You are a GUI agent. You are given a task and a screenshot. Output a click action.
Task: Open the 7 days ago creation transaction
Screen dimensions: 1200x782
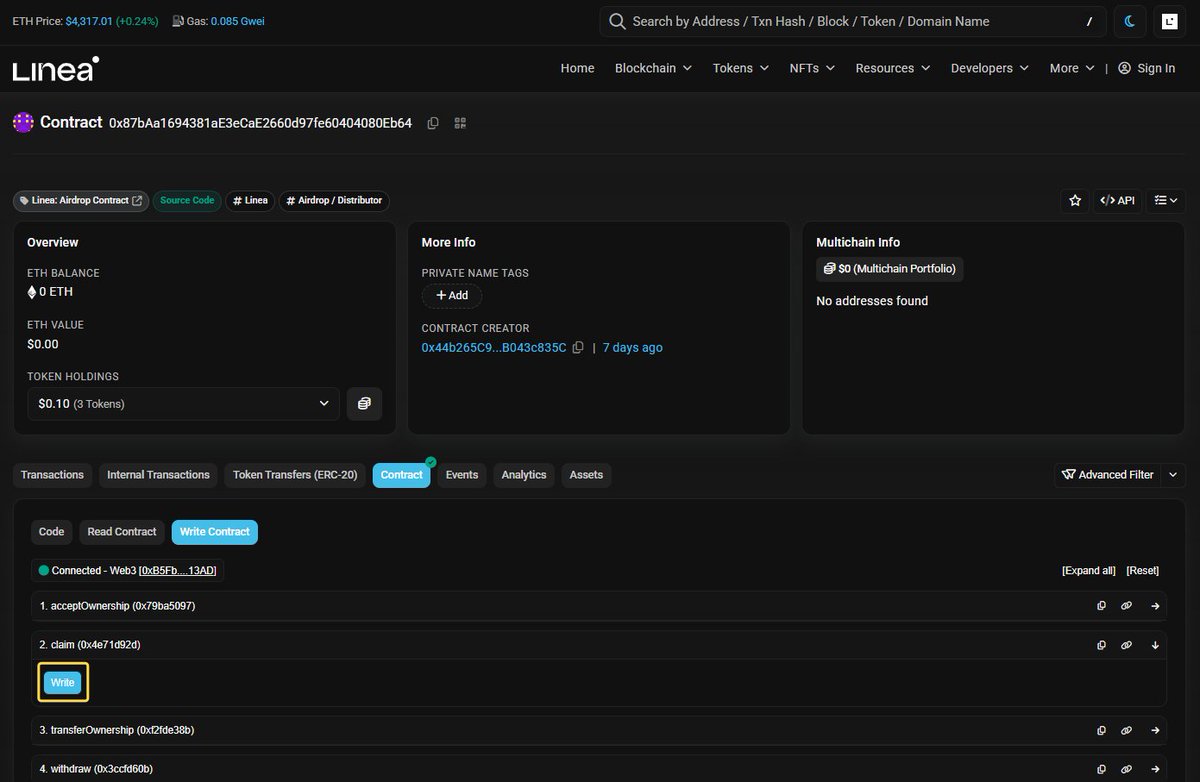click(632, 348)
